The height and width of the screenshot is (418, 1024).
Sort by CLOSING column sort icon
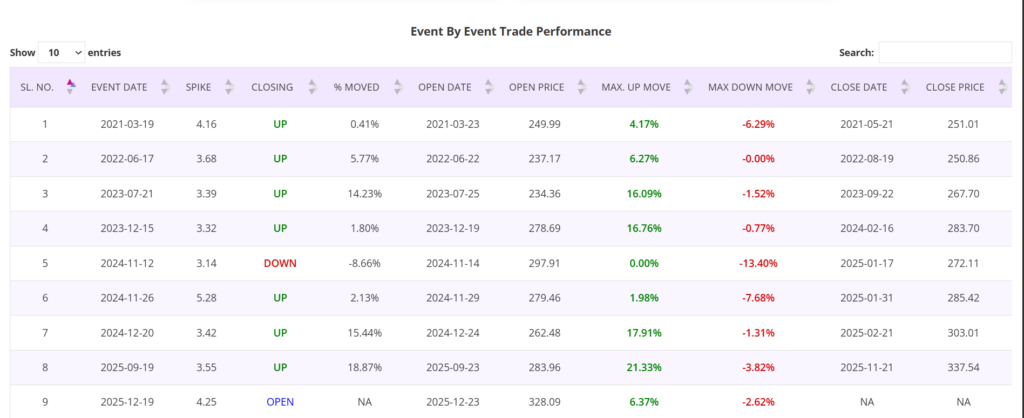coord(311,87)
